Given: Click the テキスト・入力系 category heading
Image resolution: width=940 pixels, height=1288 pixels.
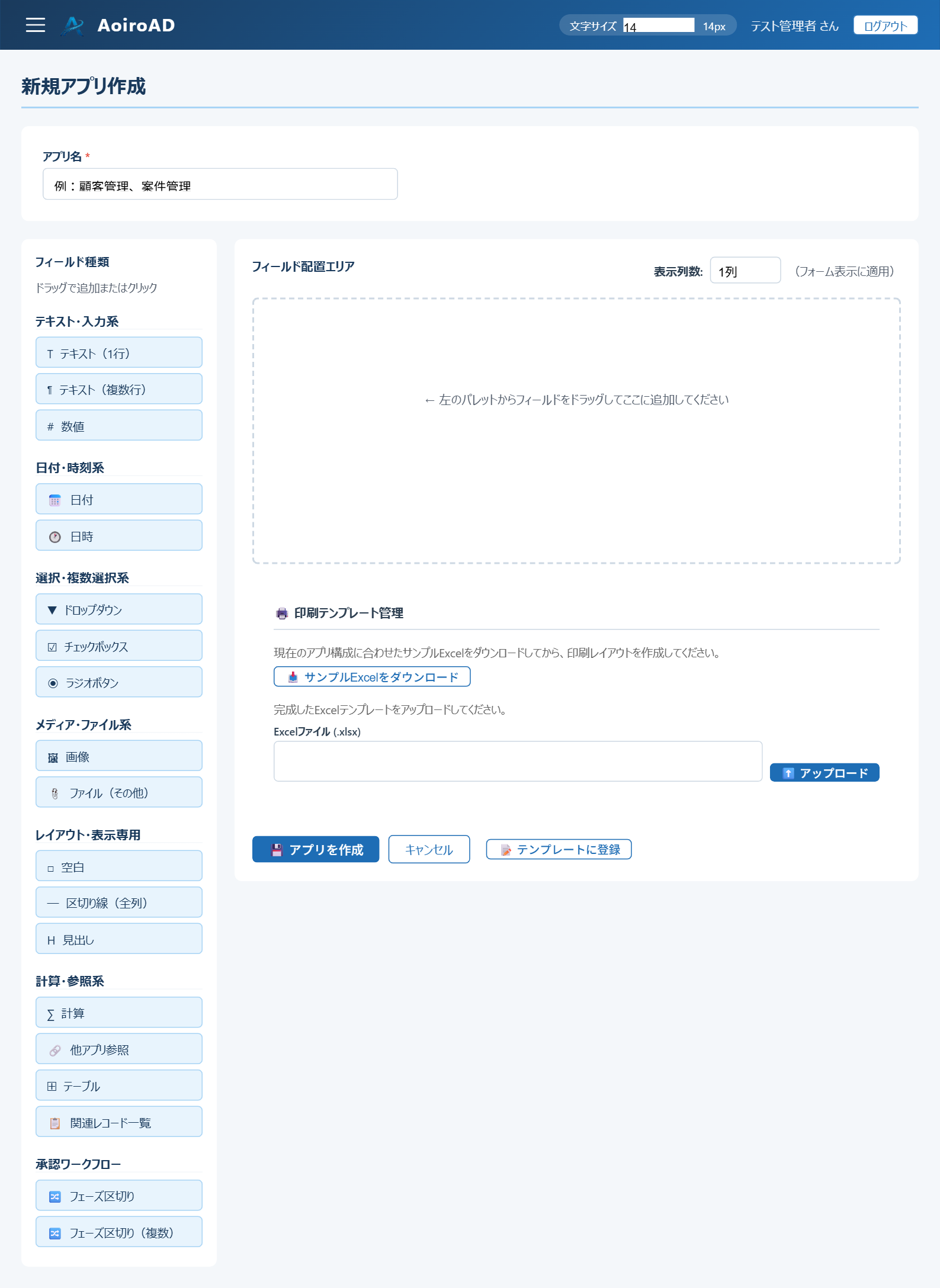Looking at the screenshot, I should click(77, 321).
